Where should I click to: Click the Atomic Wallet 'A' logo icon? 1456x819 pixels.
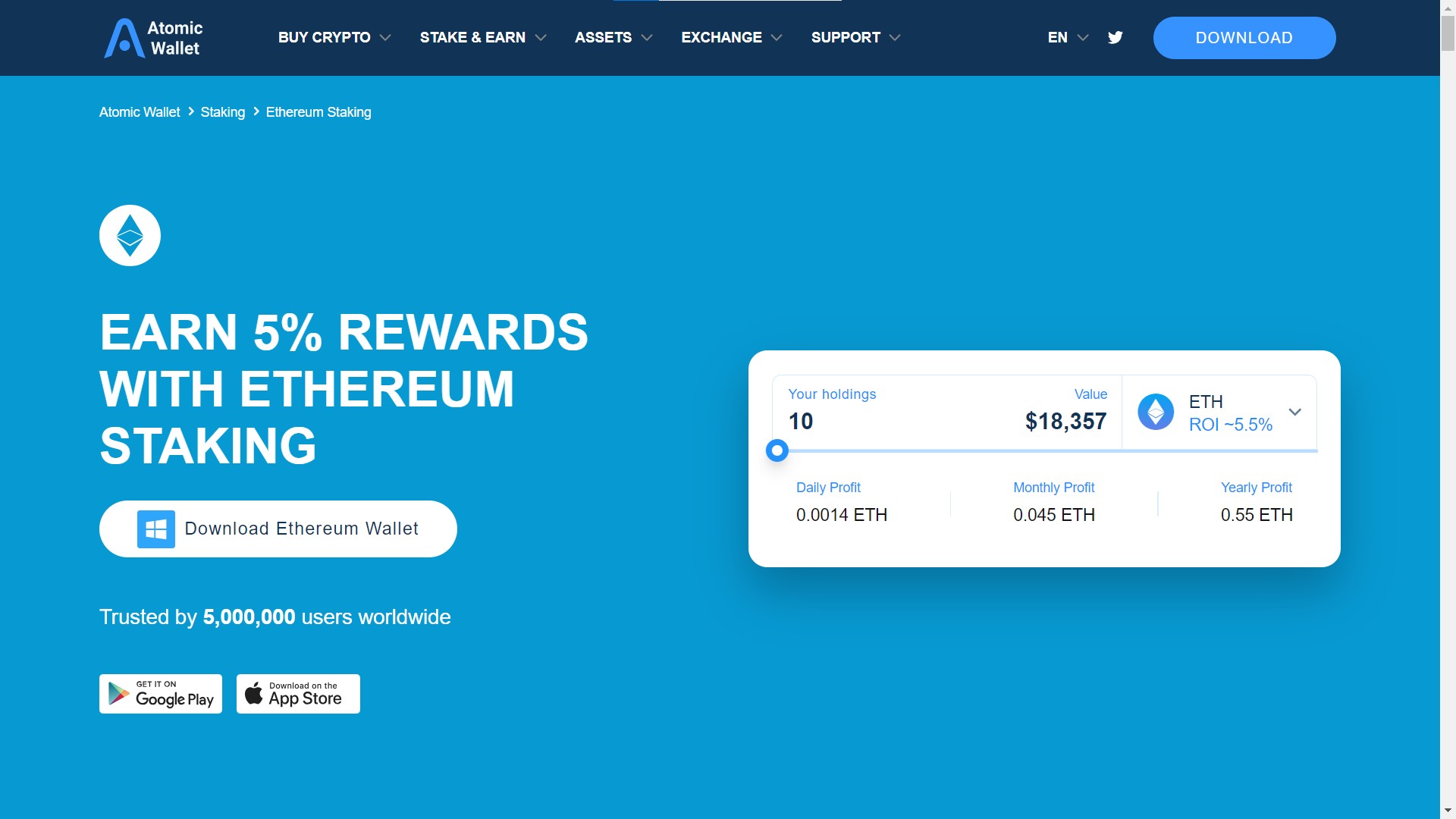[123, 38]
